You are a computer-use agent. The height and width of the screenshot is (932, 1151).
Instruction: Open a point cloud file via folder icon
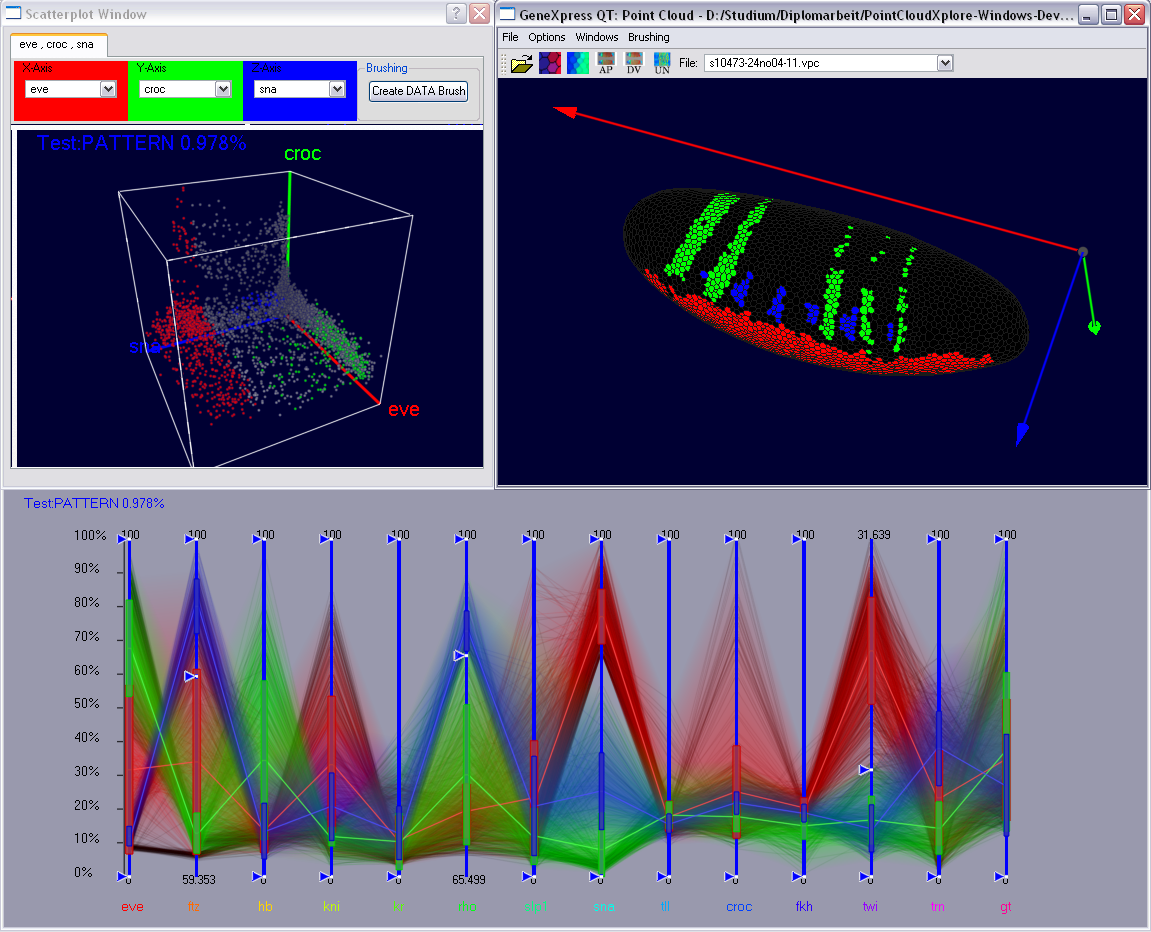pos(521,64)
